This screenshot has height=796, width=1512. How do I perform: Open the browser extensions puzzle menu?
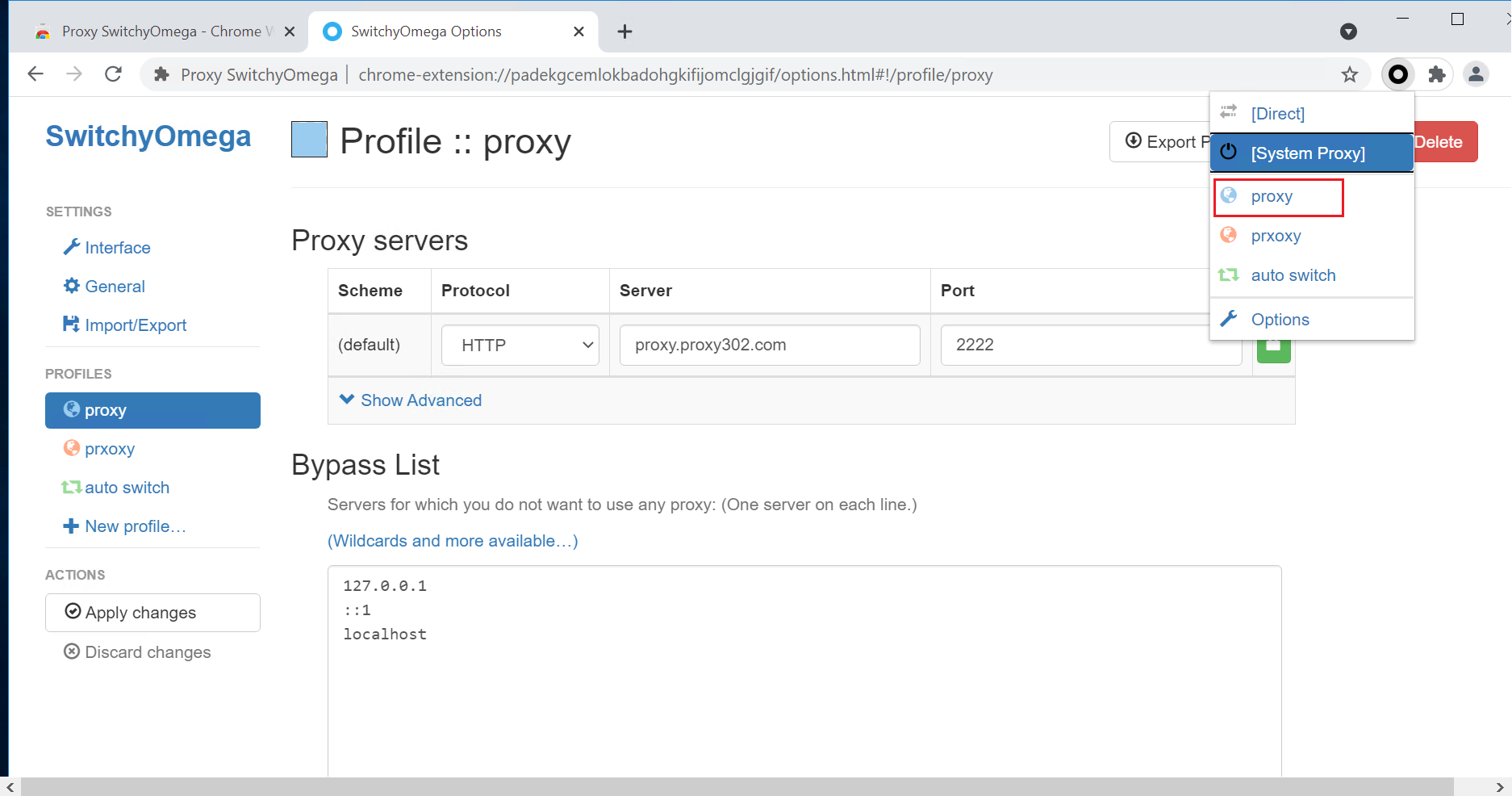point(1437,73)
